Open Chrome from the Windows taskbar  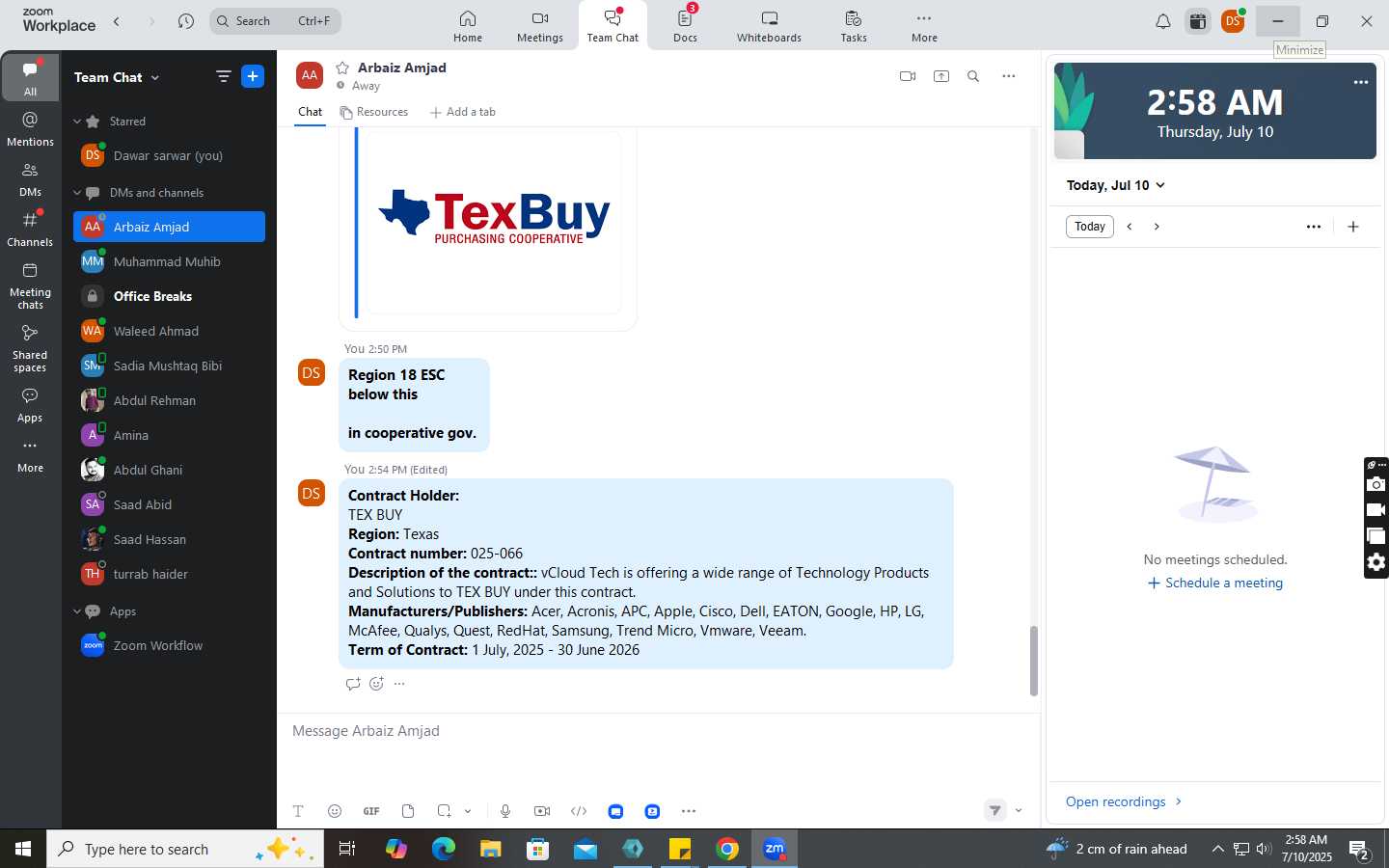coord(727,849)
